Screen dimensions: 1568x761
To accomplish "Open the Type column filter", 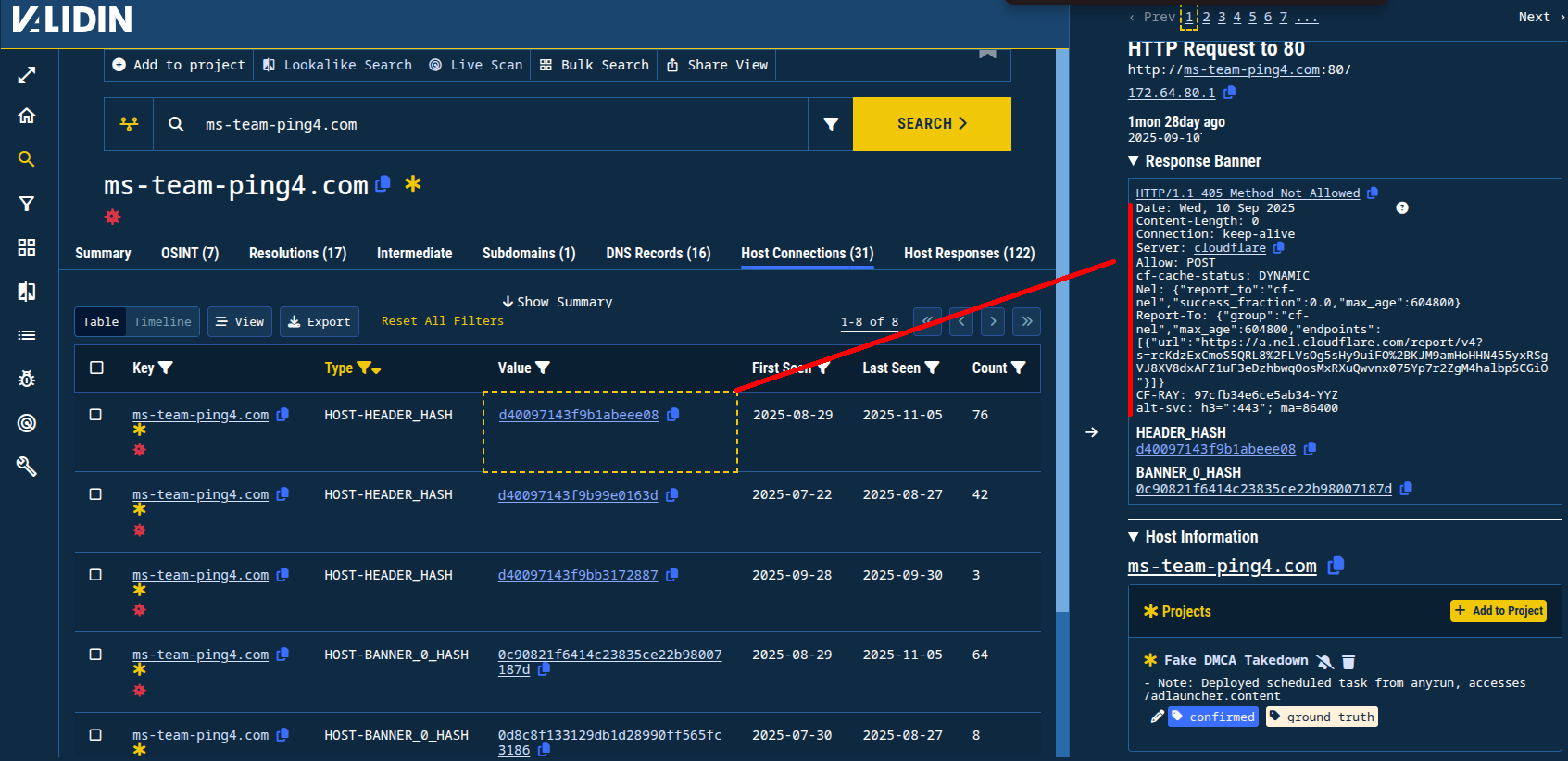I will tap(364, 368).
